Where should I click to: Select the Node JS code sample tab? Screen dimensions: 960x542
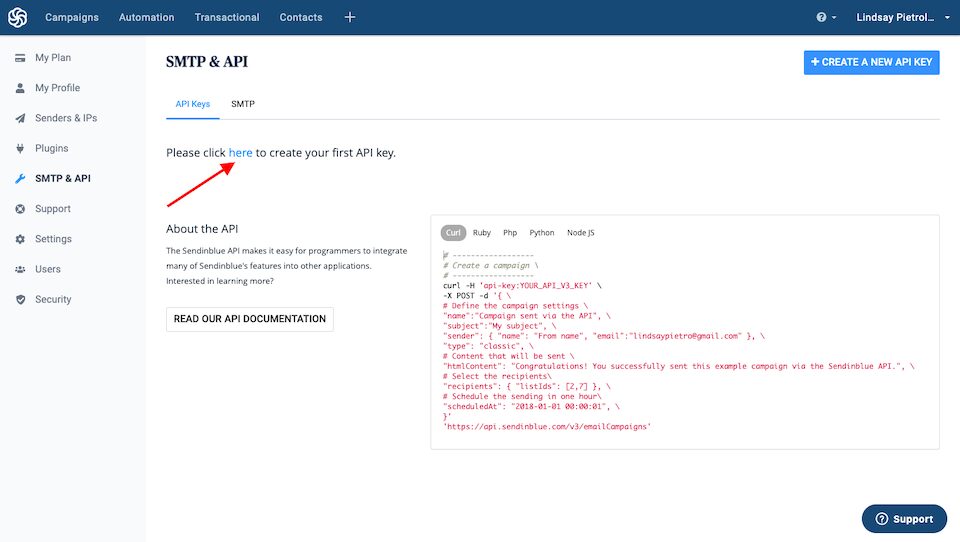click(580, 233)
